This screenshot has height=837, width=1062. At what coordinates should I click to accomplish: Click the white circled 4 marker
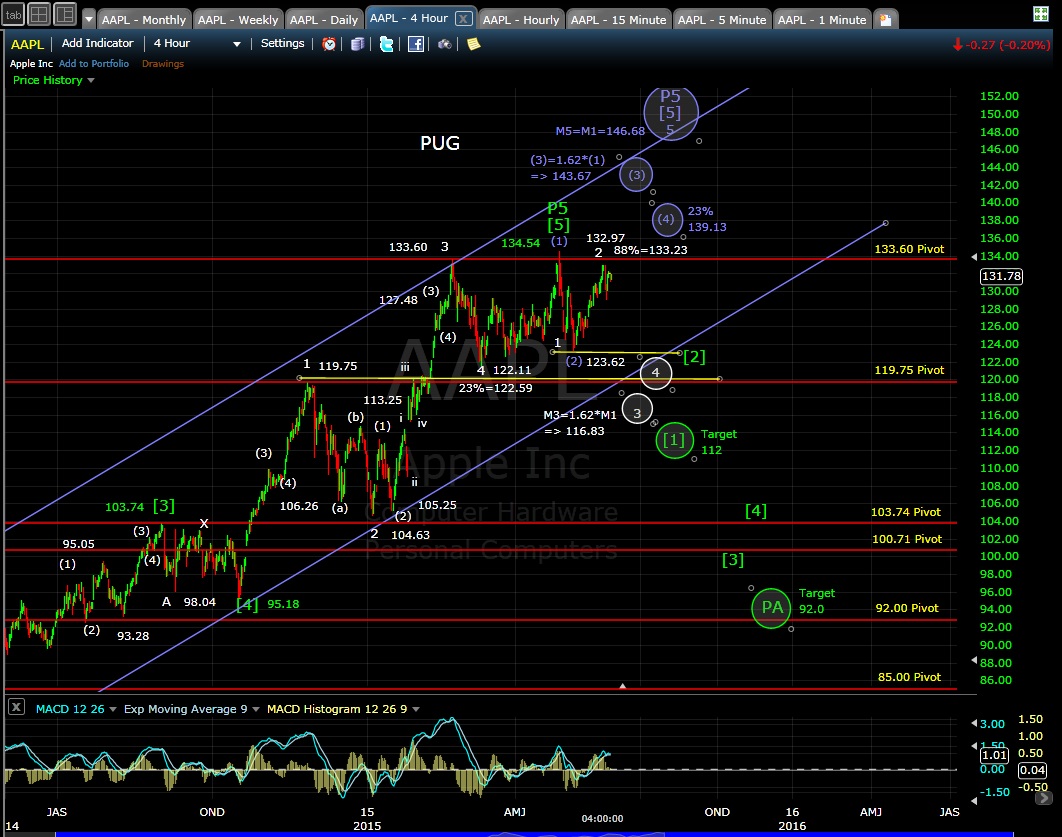[x=656, y=372]
